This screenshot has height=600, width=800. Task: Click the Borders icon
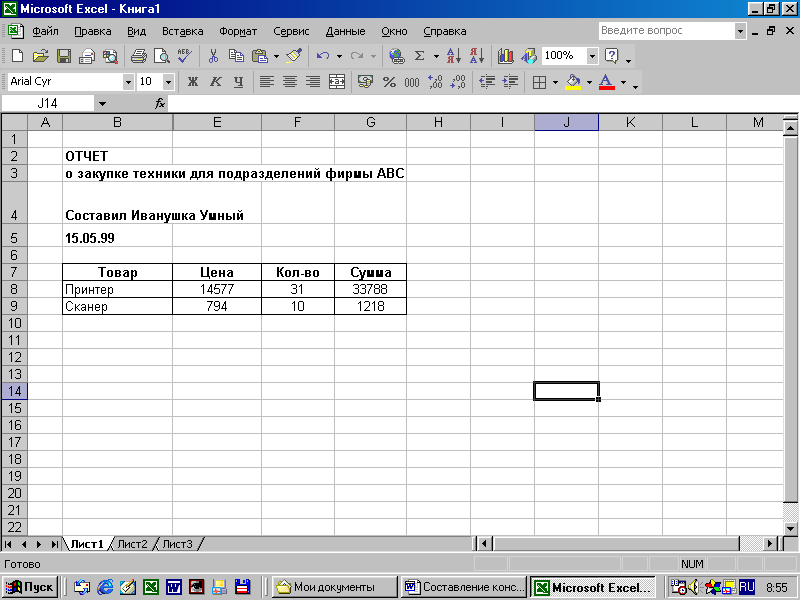pos(539,82)
